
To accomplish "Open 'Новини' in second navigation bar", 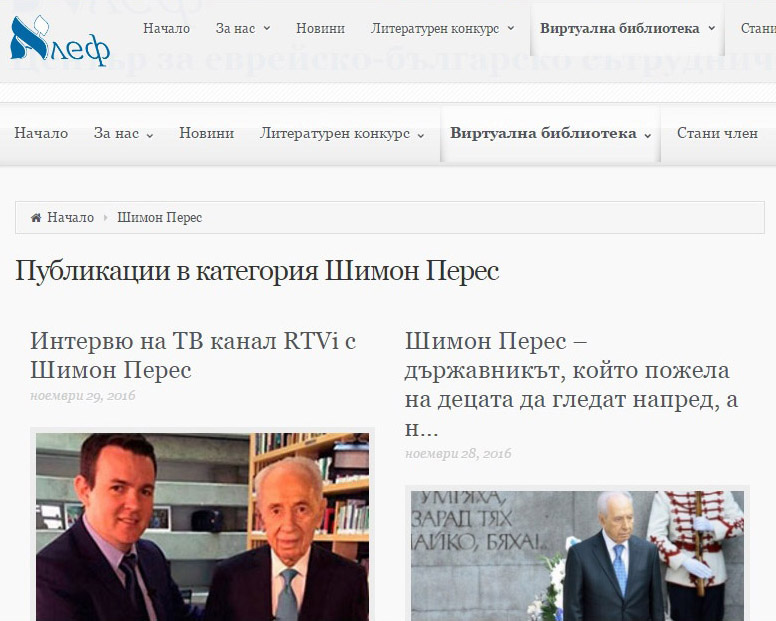I will coord(206,134).
